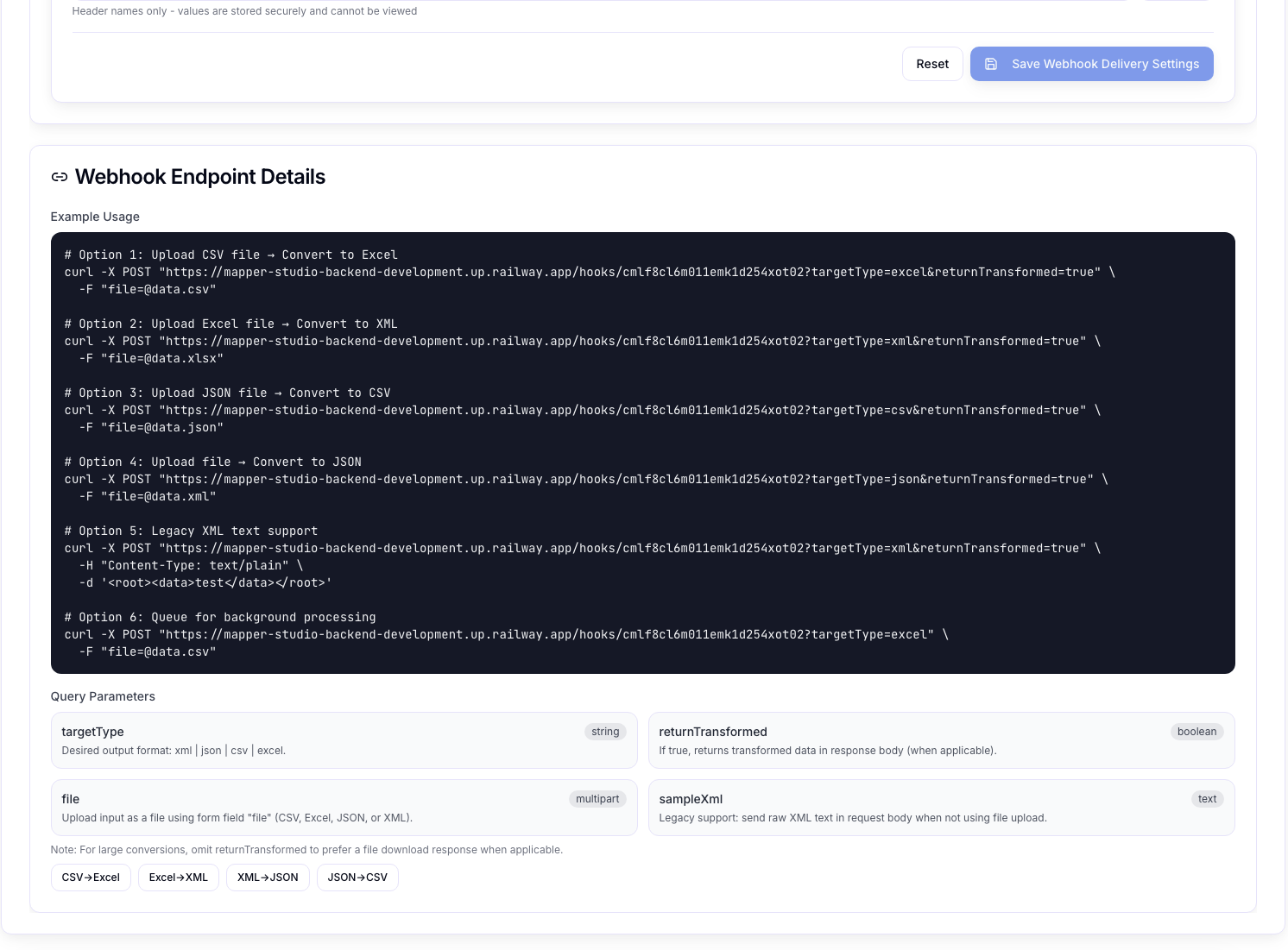This screenshot has width=1288, height=950.
Task: Click inside the Example Usage code block
Action: pos(643,453)
